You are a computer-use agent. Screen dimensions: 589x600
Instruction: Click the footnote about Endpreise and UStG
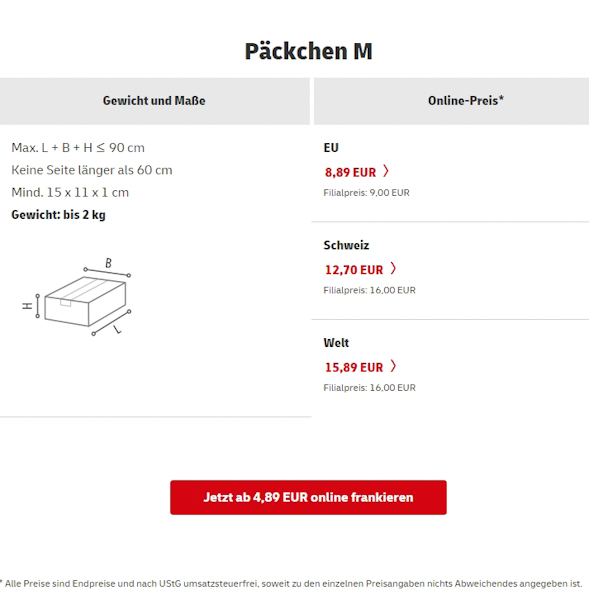tap(292, 584)
